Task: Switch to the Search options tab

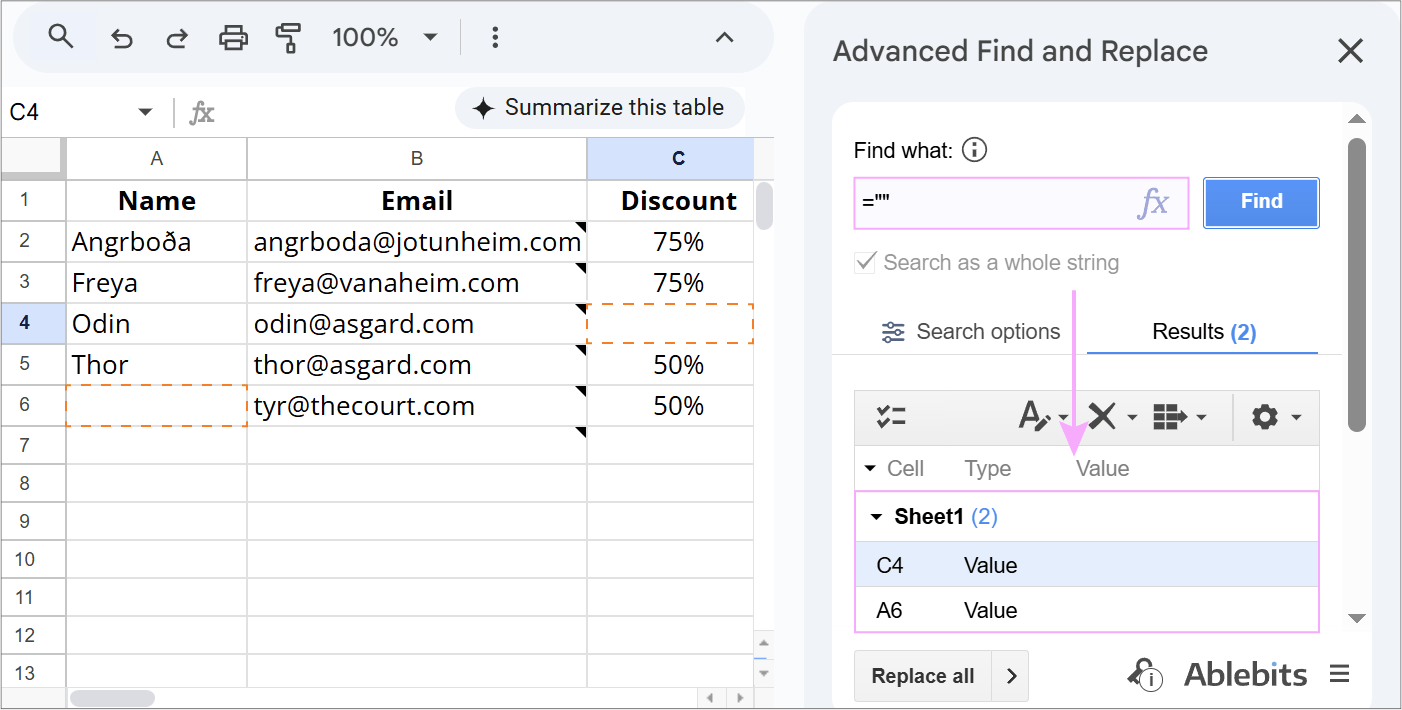Action: (x=970, y=332)
